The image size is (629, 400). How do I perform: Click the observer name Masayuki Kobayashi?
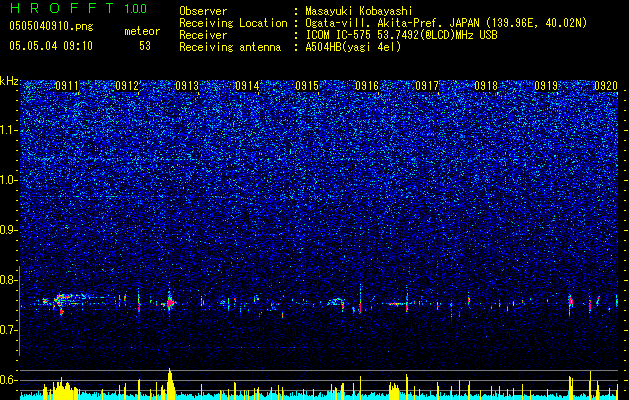coord(359,11)
